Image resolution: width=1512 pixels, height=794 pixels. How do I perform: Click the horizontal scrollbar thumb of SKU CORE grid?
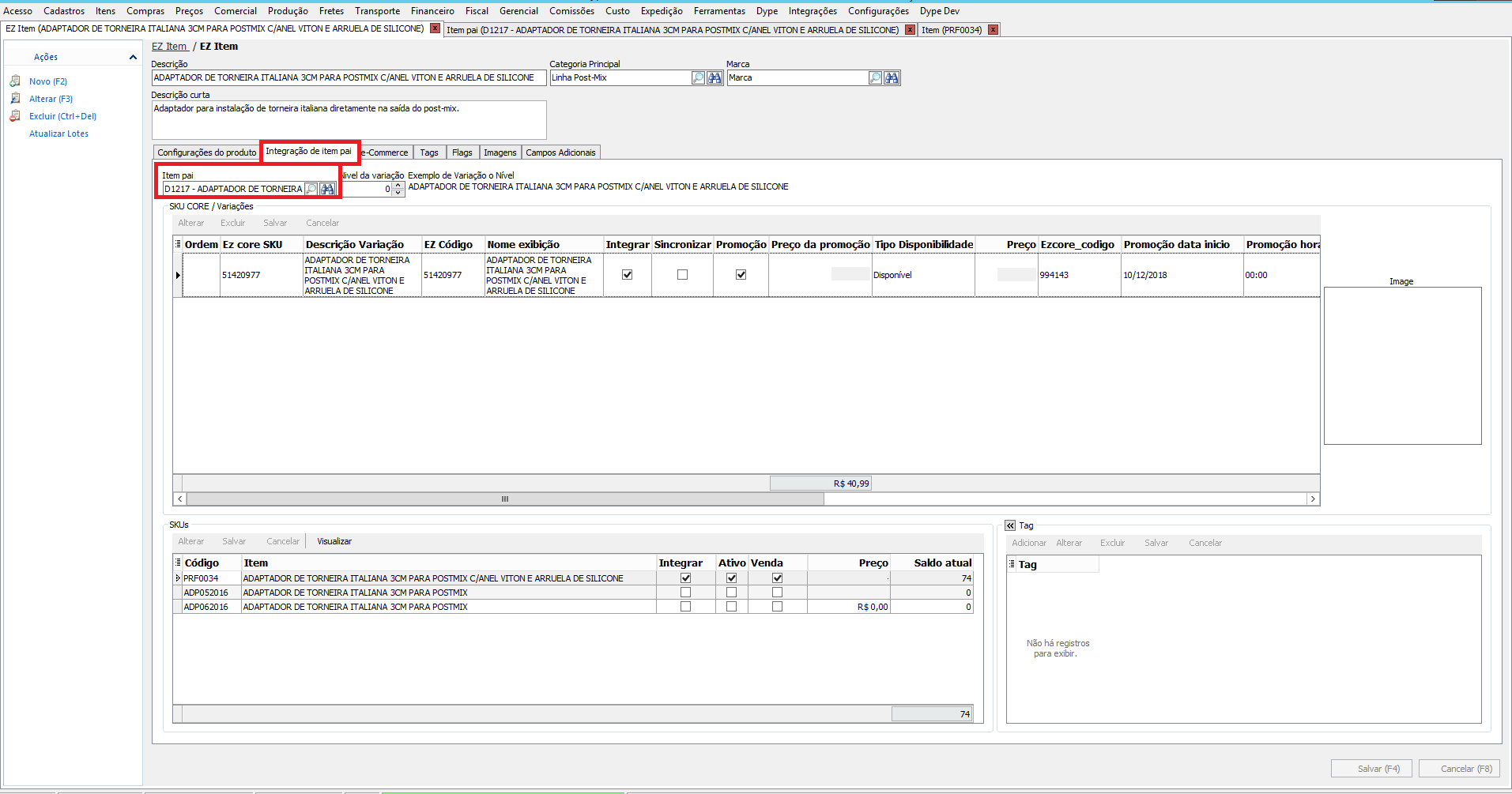[x=505, y=499]
